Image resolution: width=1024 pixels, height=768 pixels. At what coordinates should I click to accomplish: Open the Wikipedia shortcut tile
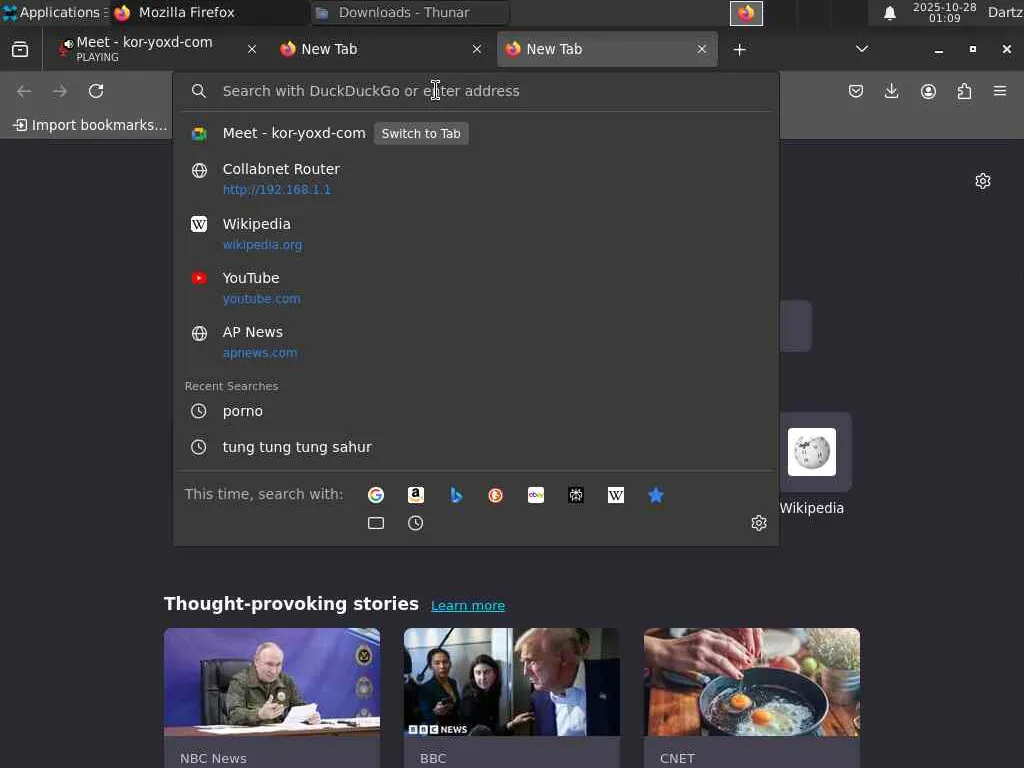812,464
